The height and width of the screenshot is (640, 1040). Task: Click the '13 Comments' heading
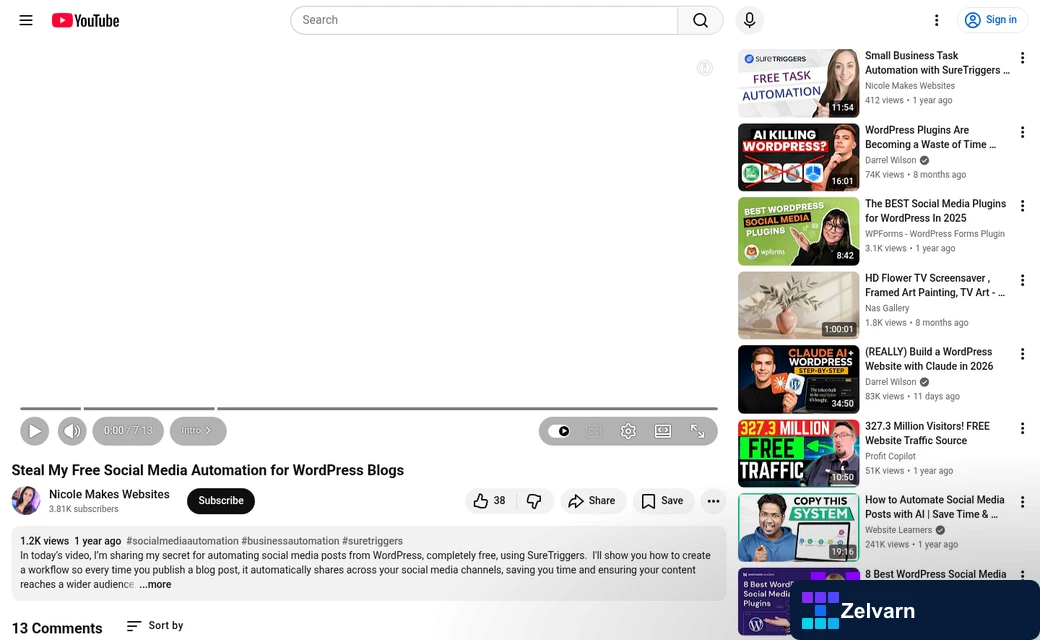(x=57, y=628)
